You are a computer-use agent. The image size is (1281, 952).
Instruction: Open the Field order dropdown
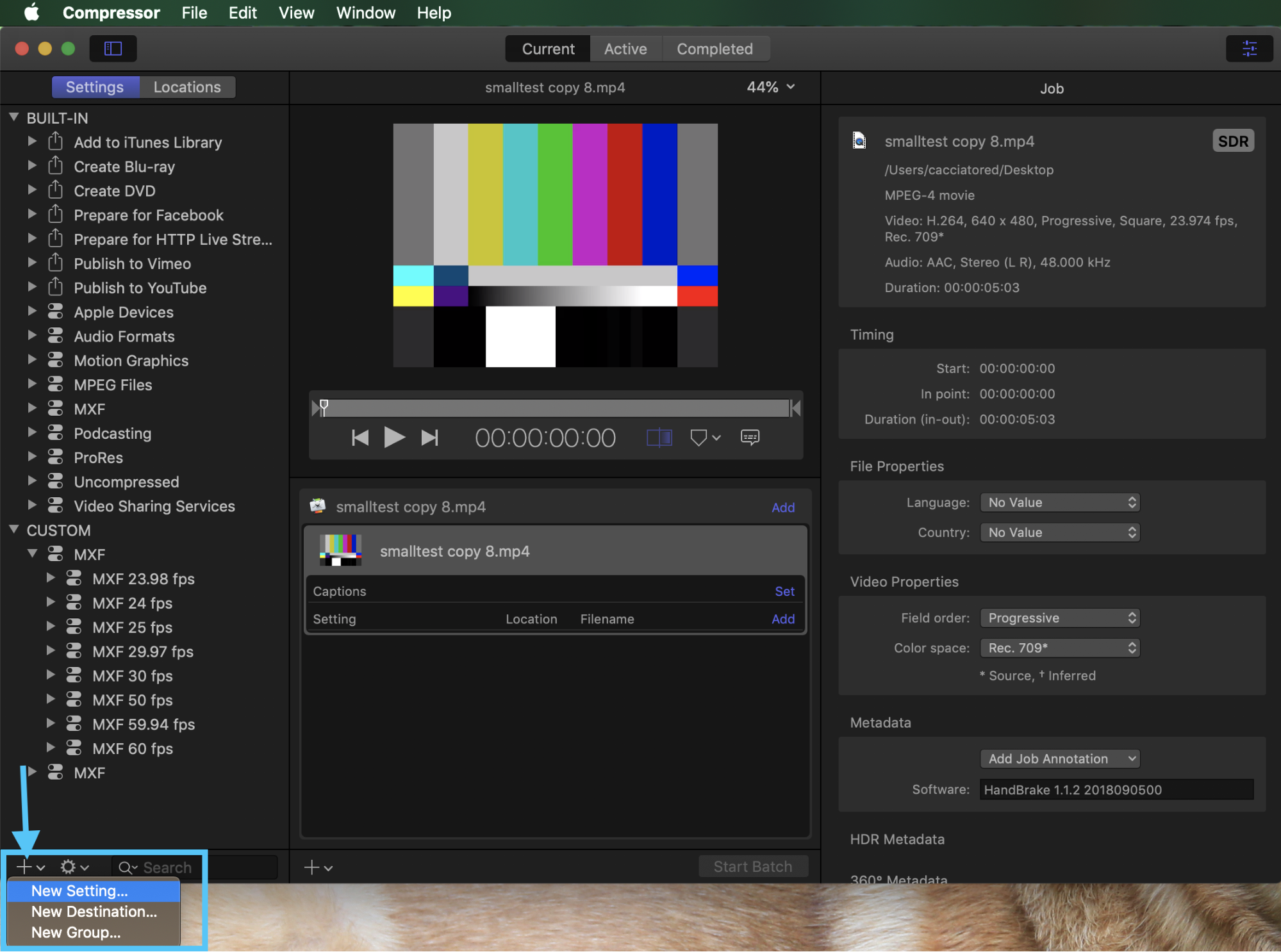pyautogui.click(x=1059, y=618)
